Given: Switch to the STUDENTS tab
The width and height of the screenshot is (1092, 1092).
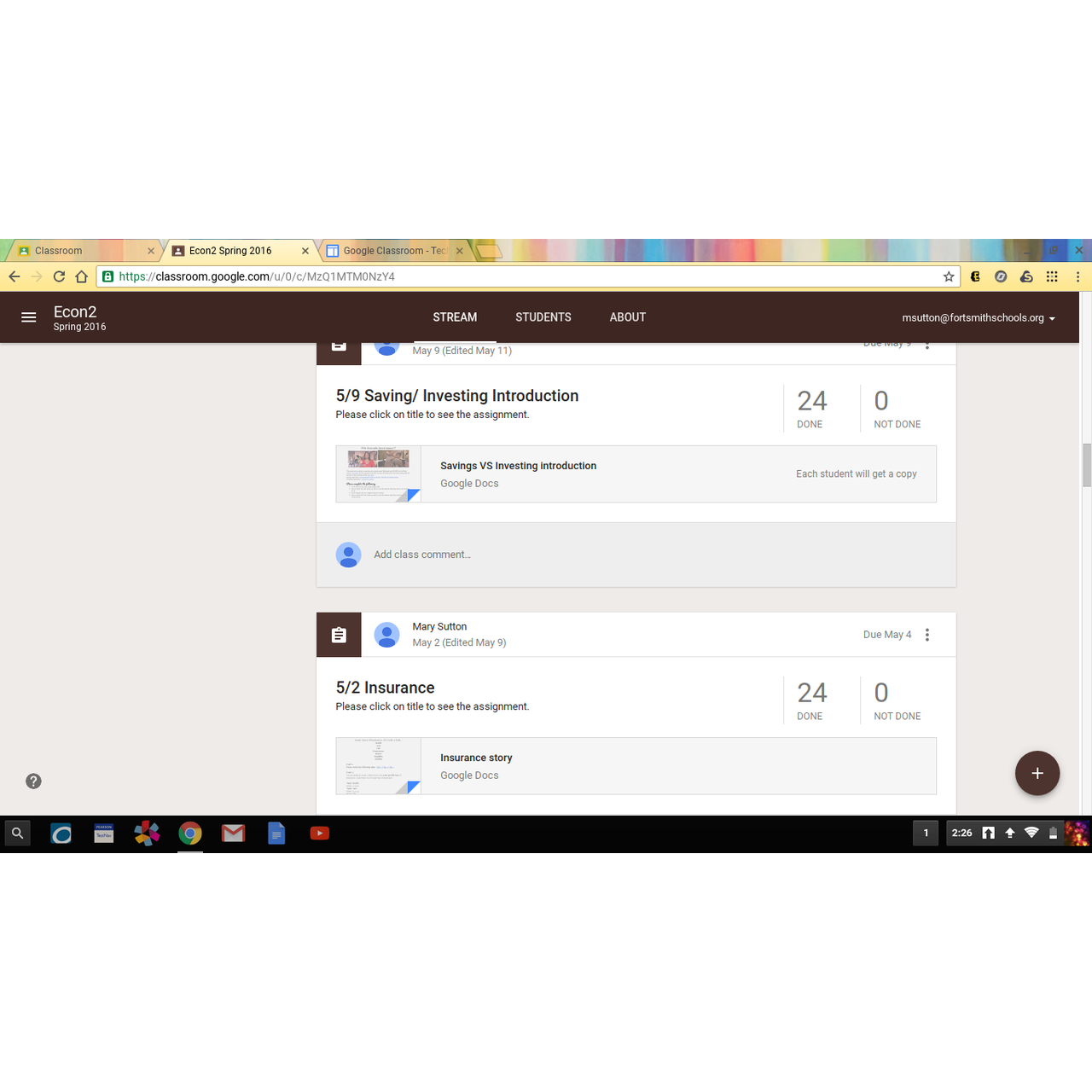Looking at the screenshot, I should click(543, 317).
